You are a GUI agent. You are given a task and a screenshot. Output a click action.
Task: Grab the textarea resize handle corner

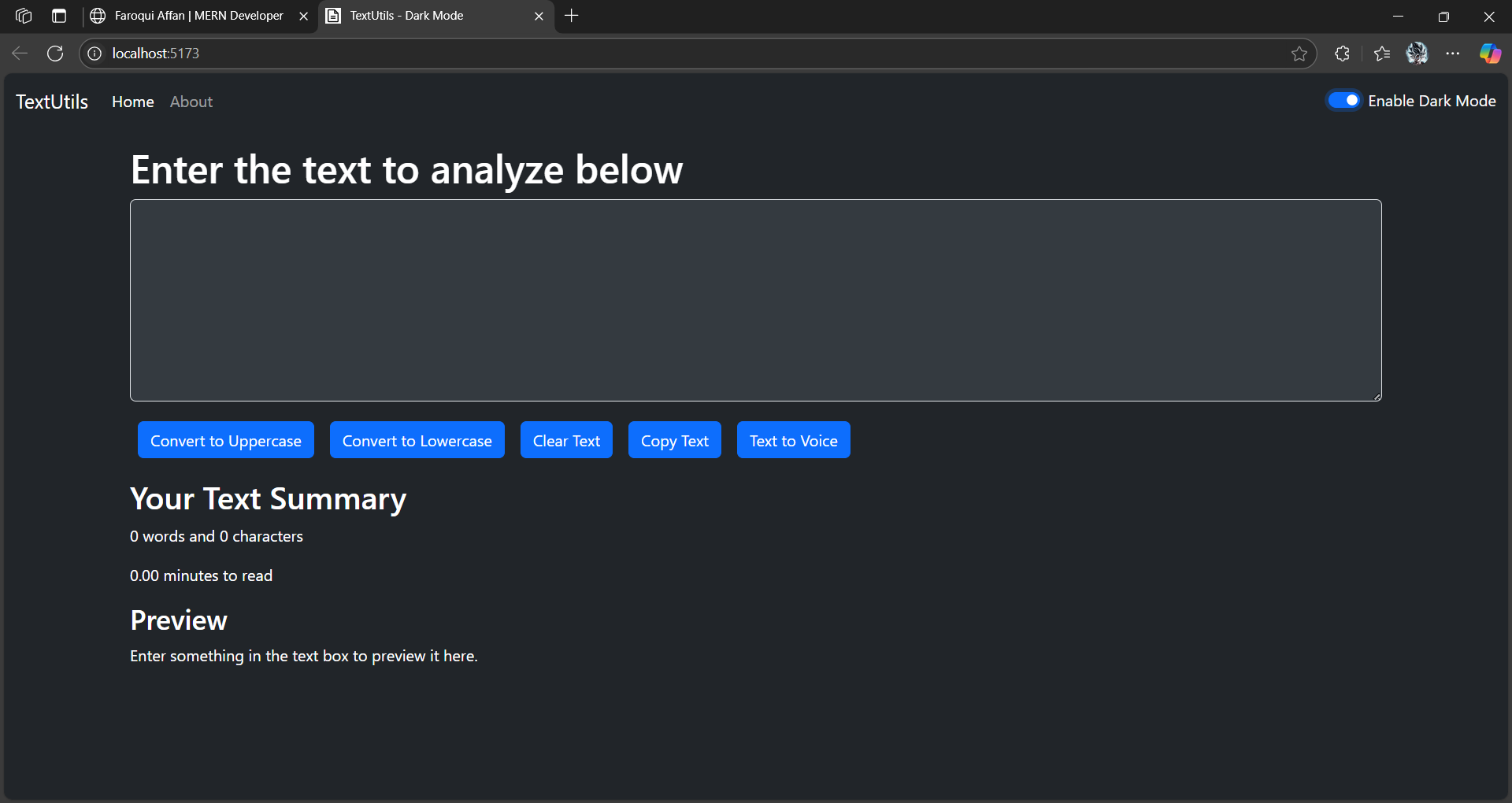click(1377, 396)
